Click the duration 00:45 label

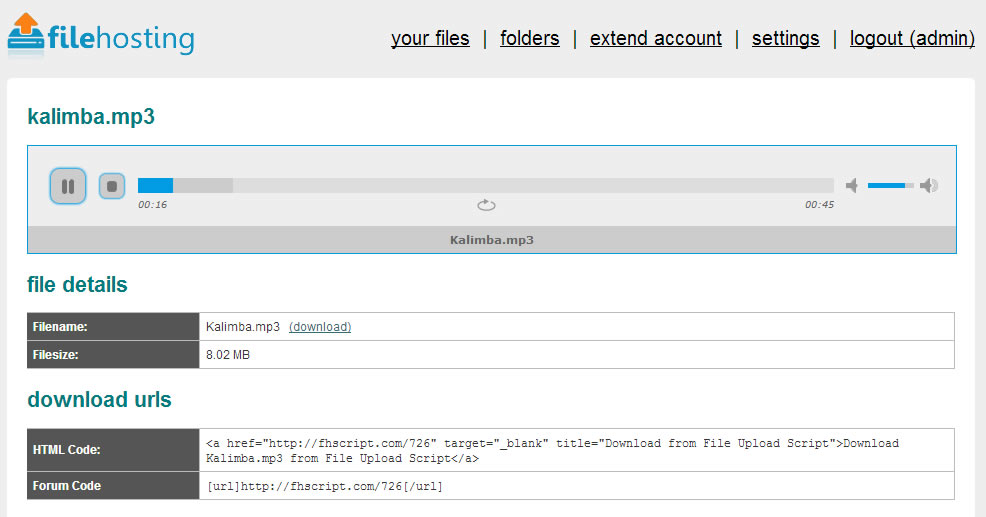tap(819, 204)
